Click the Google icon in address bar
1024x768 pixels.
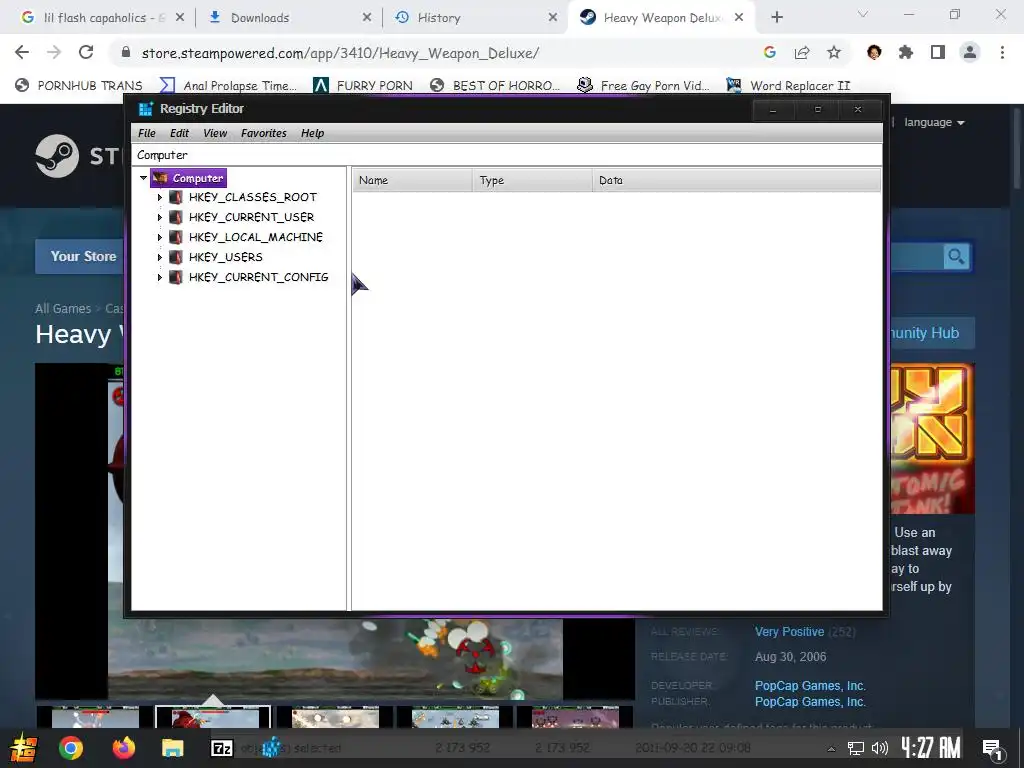point(769,53)
